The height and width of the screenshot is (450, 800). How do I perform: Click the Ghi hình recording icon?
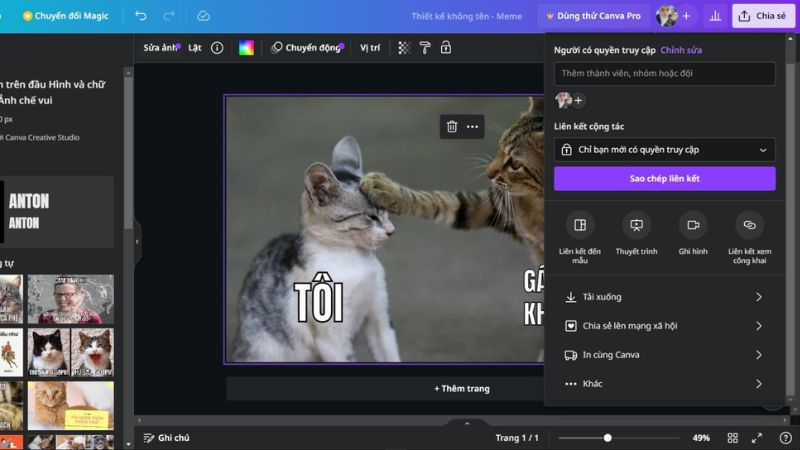(x=692, y=225)
